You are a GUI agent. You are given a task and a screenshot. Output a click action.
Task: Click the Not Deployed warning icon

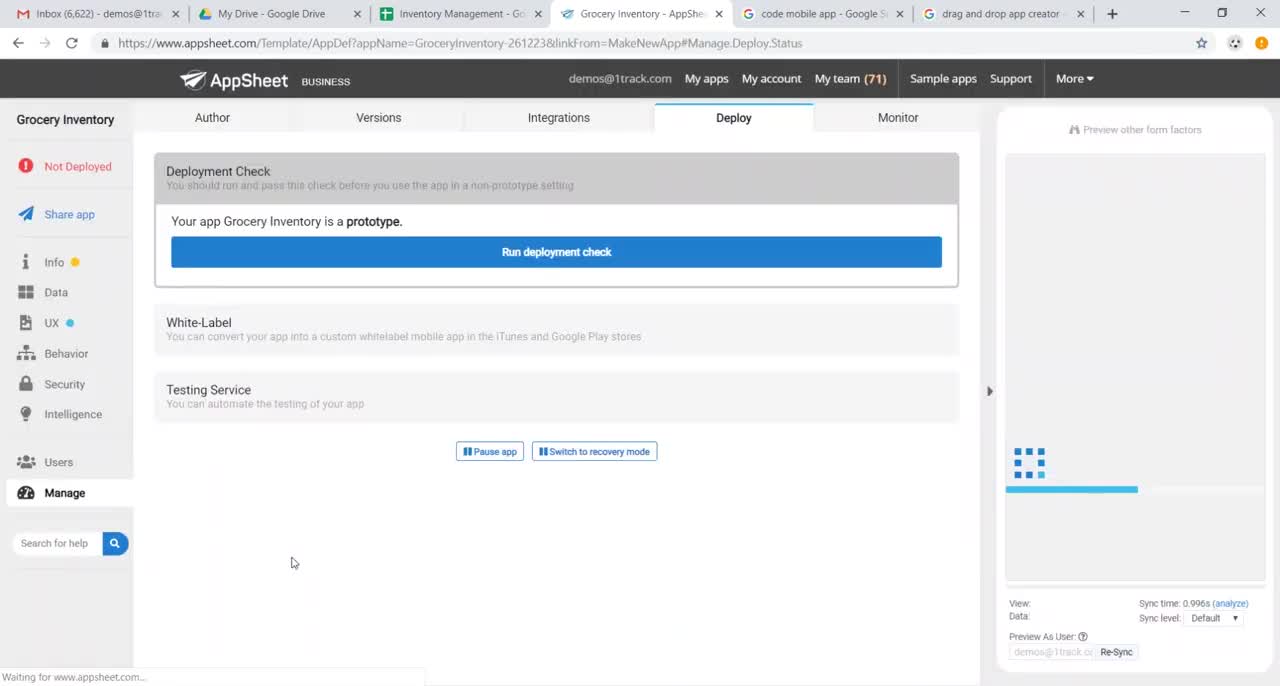pyautogui.click(x=26, y=166)
